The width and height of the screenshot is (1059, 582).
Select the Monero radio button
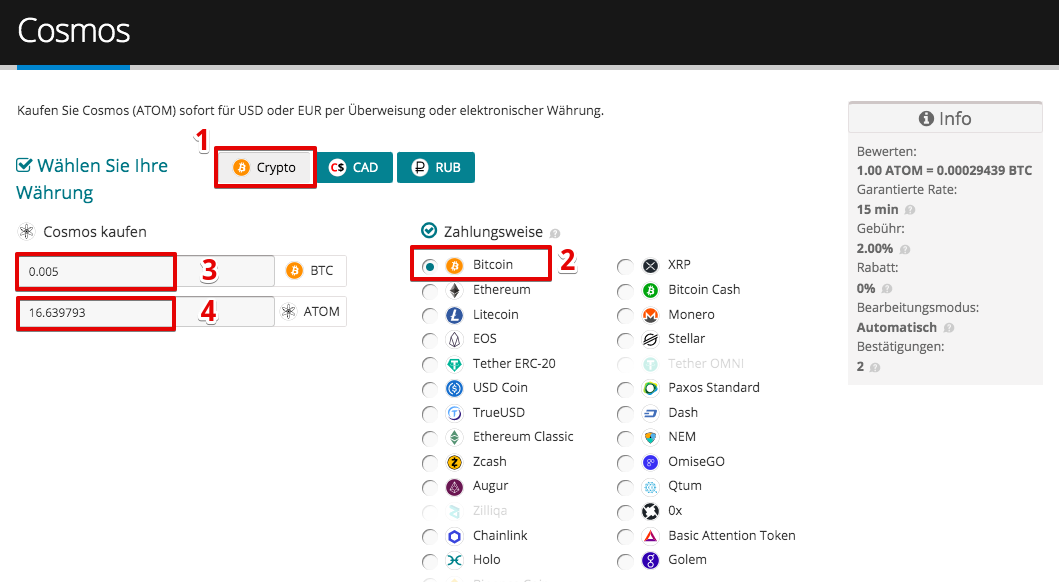pos(625,316)
